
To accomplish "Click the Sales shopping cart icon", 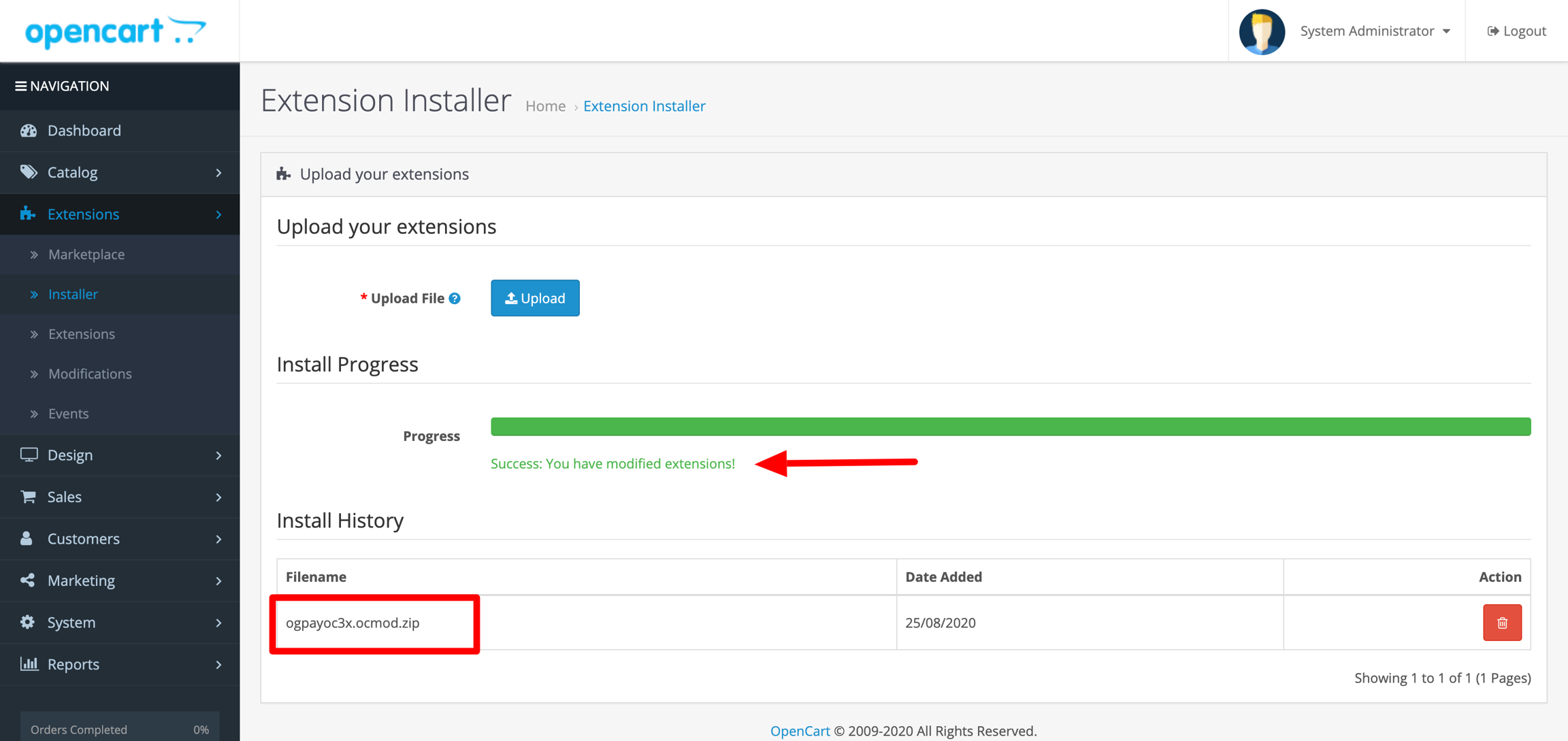I will tap(28, 497).
